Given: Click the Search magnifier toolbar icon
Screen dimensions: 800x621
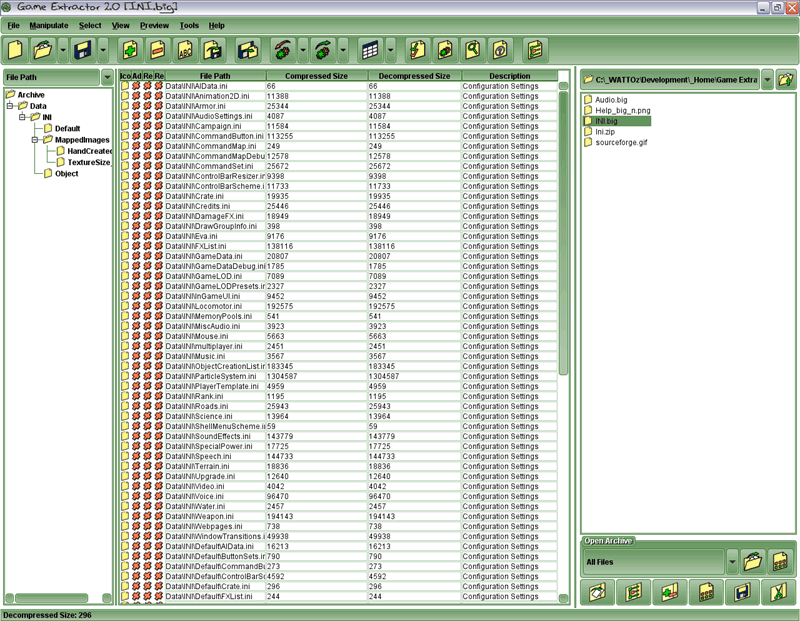Looking at the screenshot, I should coord(472,49).
